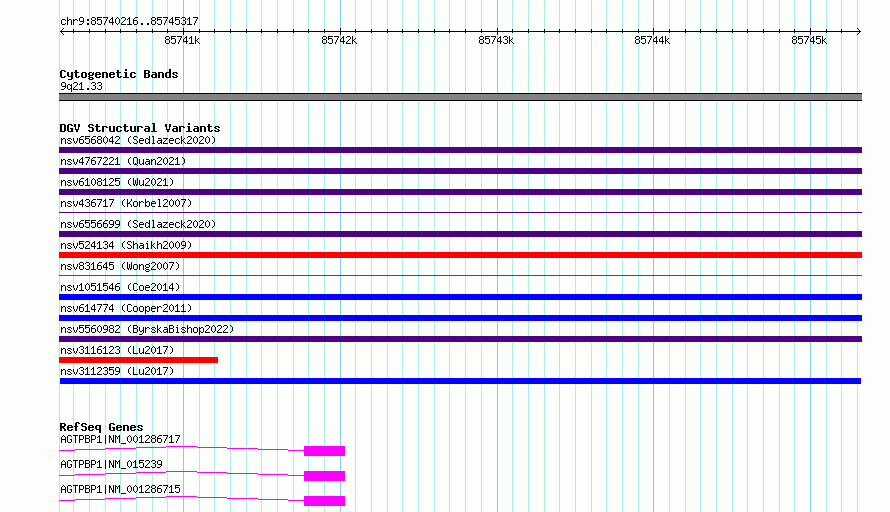The width and height of the screenshot is (890, 512).
Task: Click the 85745k ruler tick label
Action: pos(809,40)
